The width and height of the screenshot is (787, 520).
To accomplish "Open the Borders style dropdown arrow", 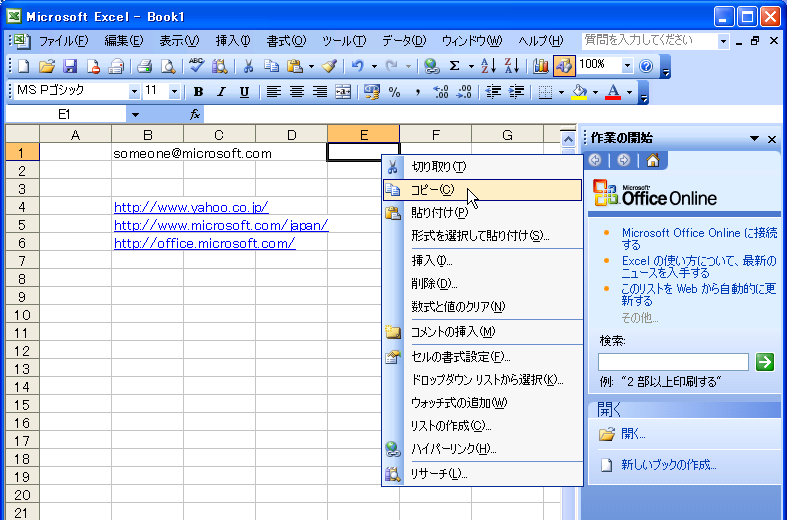I will [561, 93].
